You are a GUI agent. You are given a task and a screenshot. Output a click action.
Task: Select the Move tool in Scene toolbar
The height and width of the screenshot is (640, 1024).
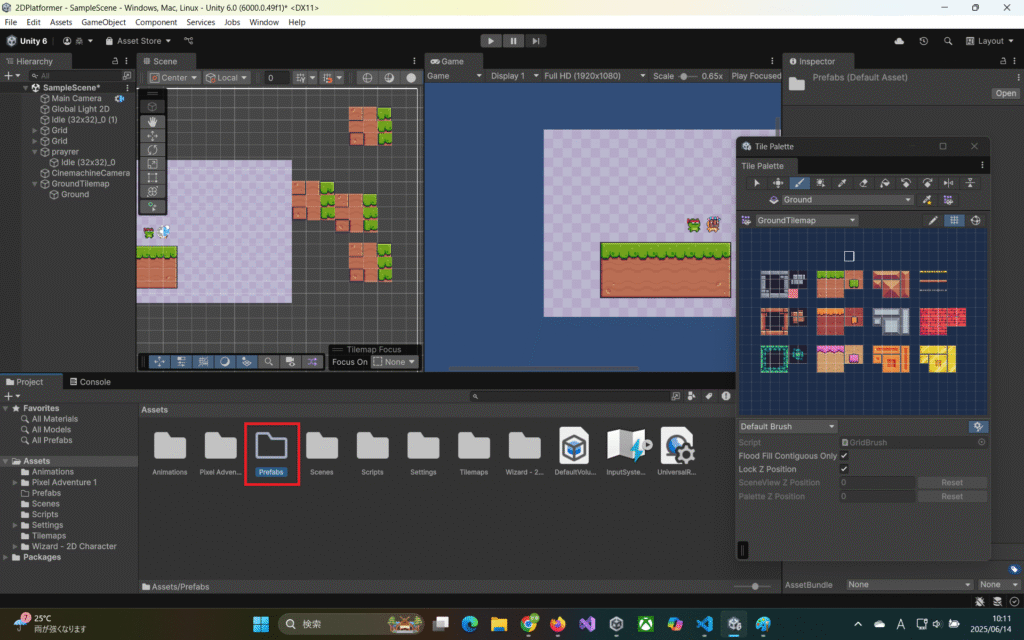click(x=152, y=136)
